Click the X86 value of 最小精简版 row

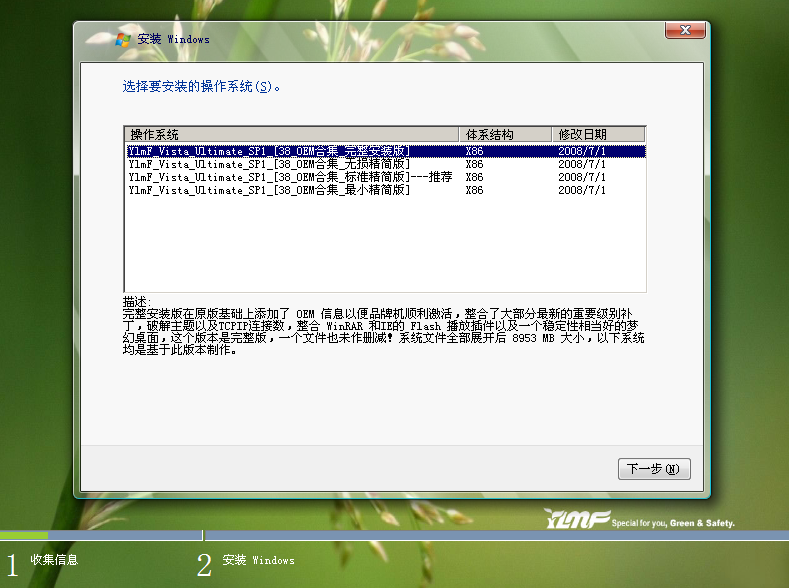tap(474, 190)
